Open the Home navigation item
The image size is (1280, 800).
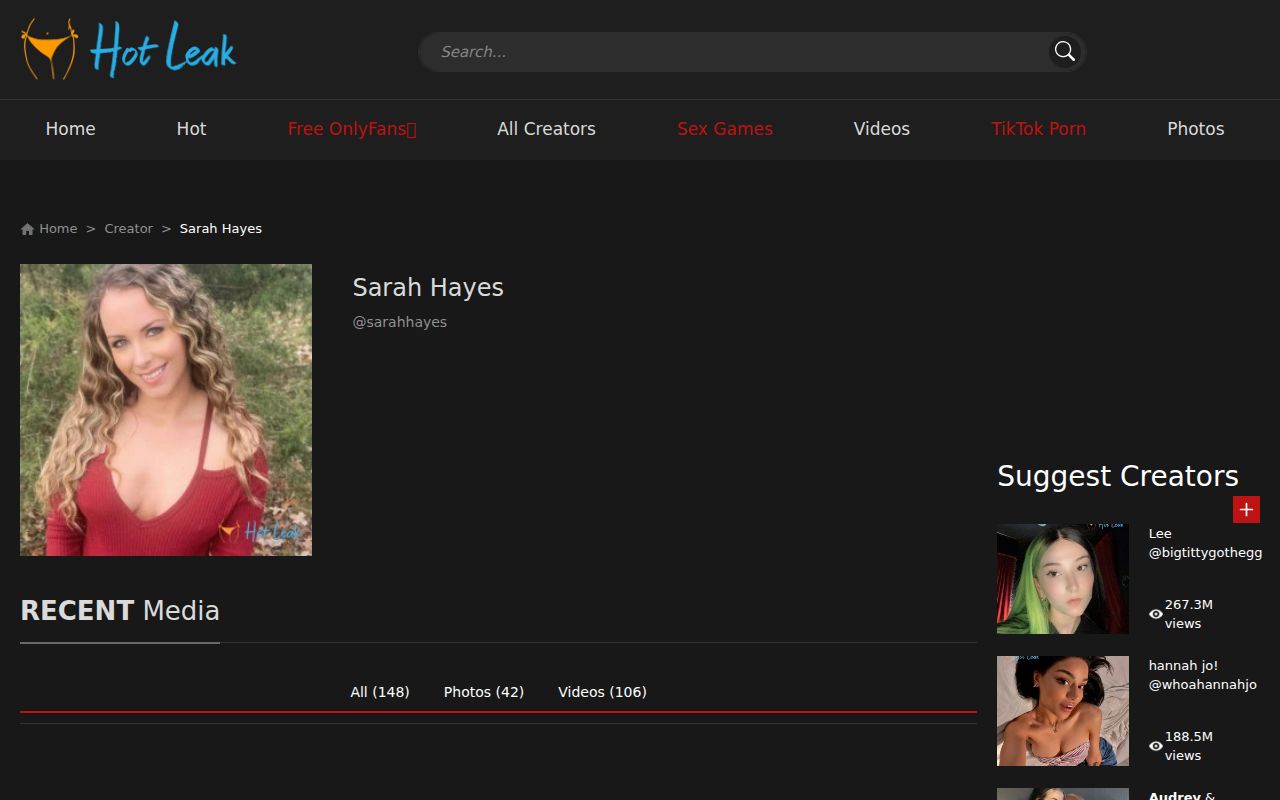click(x=70, y=129)
